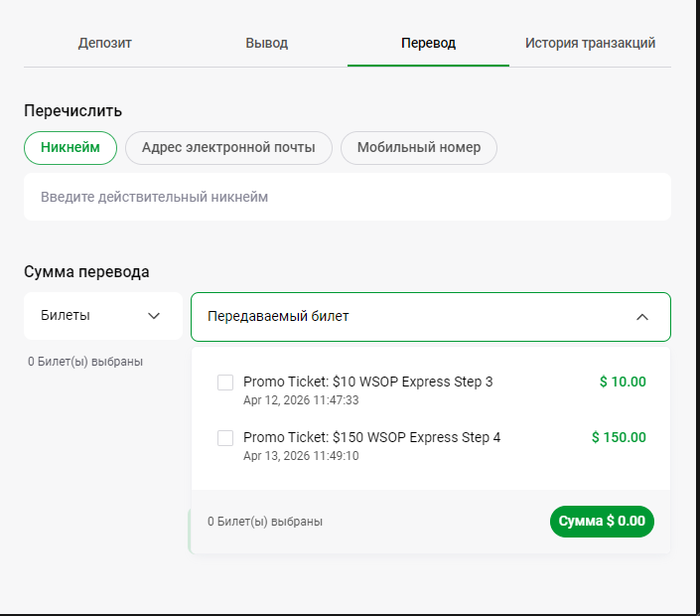Collapse the Передаваемый билет dropdown
This screenshot has height=616, width=700.
pyautogui.click(x=430, y=316)
